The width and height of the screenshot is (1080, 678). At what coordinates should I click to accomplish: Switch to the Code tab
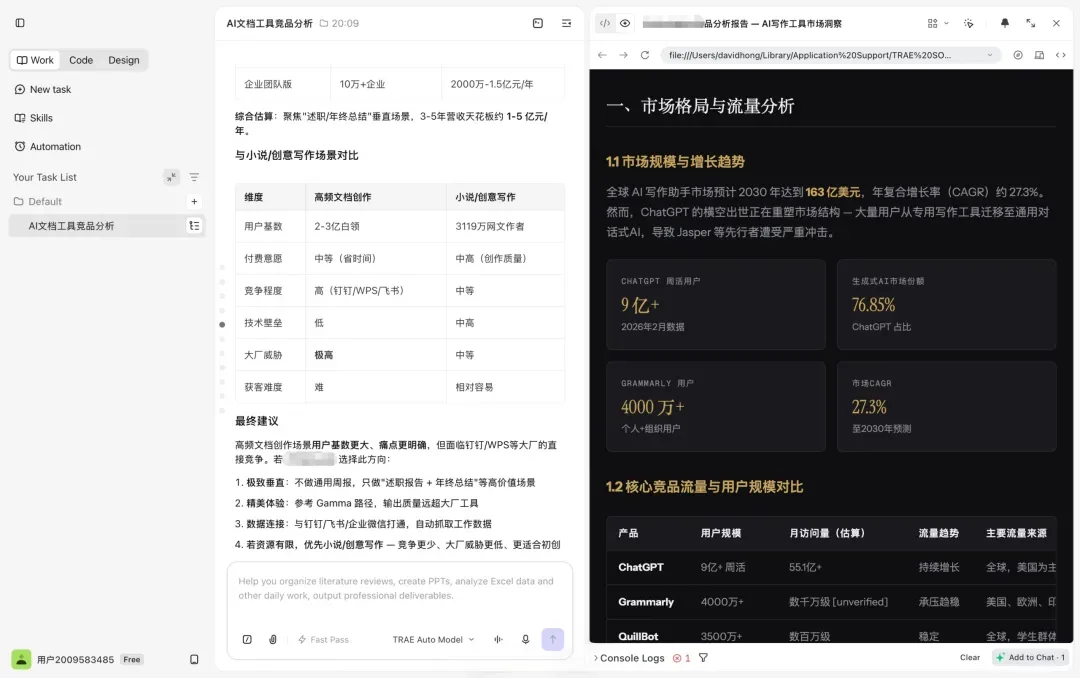click(81, 60)
